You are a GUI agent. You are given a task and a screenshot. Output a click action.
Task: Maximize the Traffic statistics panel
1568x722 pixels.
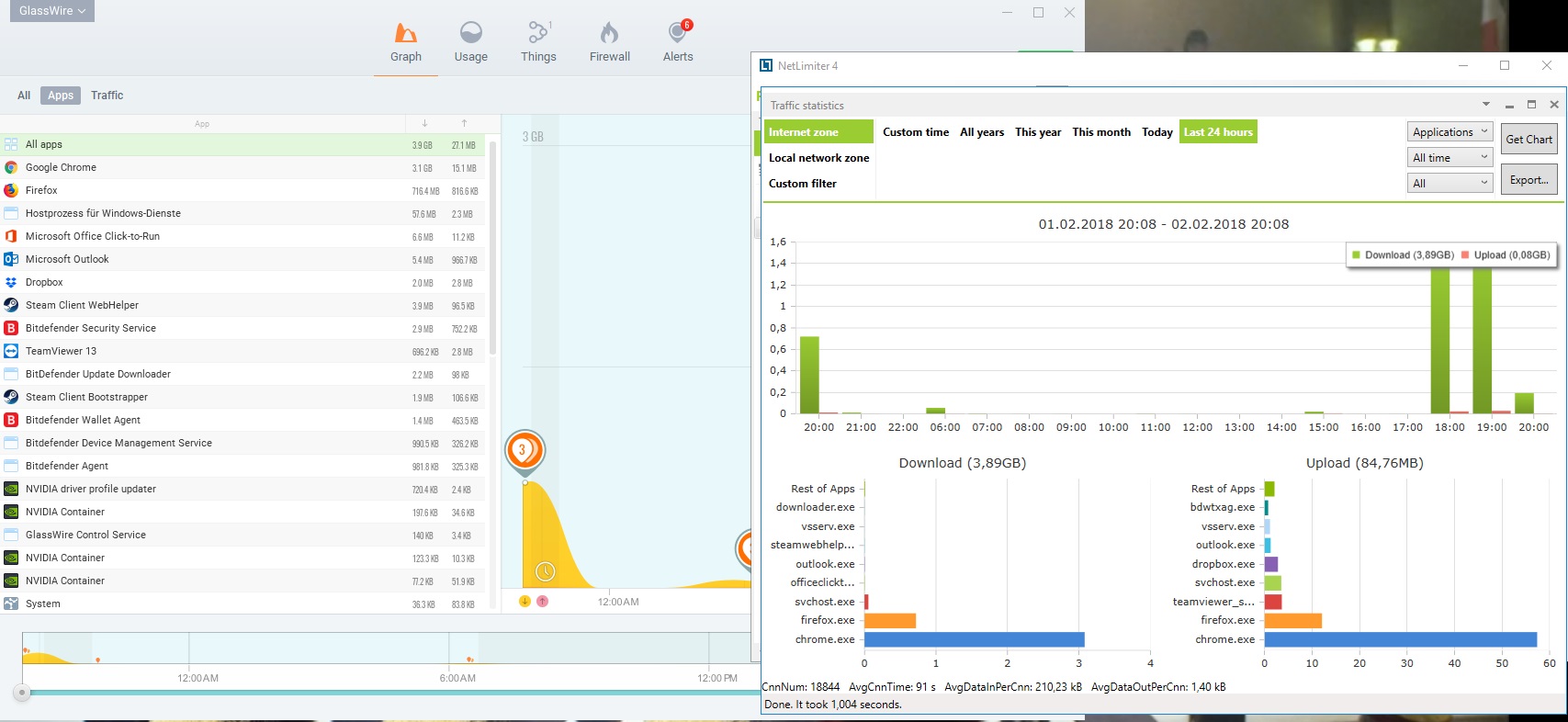[x=1531, y=105]
